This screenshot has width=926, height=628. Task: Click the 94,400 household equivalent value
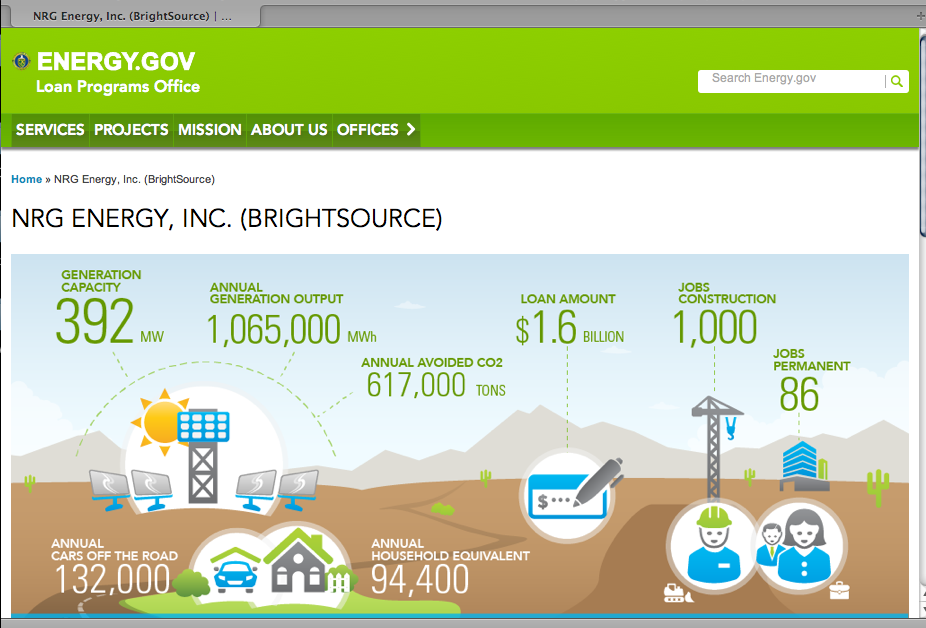coord(420,579)
